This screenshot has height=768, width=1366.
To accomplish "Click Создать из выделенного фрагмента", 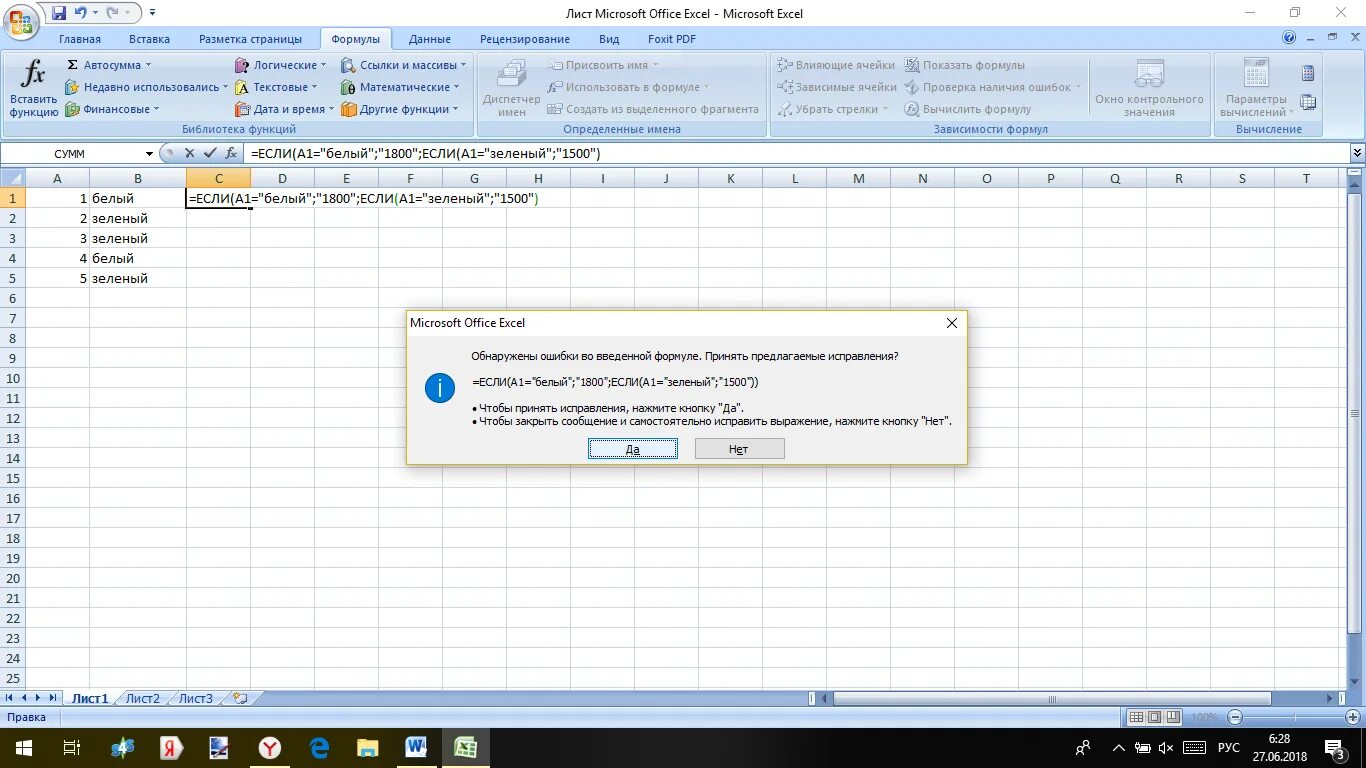I will point(653,109).
